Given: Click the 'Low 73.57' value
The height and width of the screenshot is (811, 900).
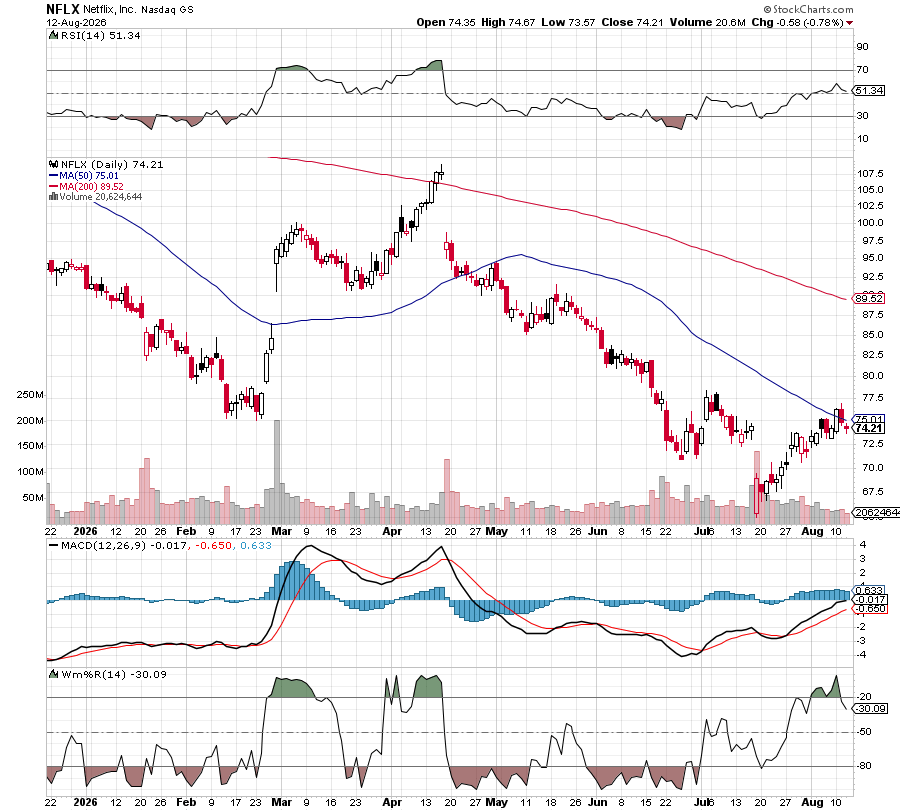Looking at the screenshot, I should pyautogui.click(x=568, y=22).
